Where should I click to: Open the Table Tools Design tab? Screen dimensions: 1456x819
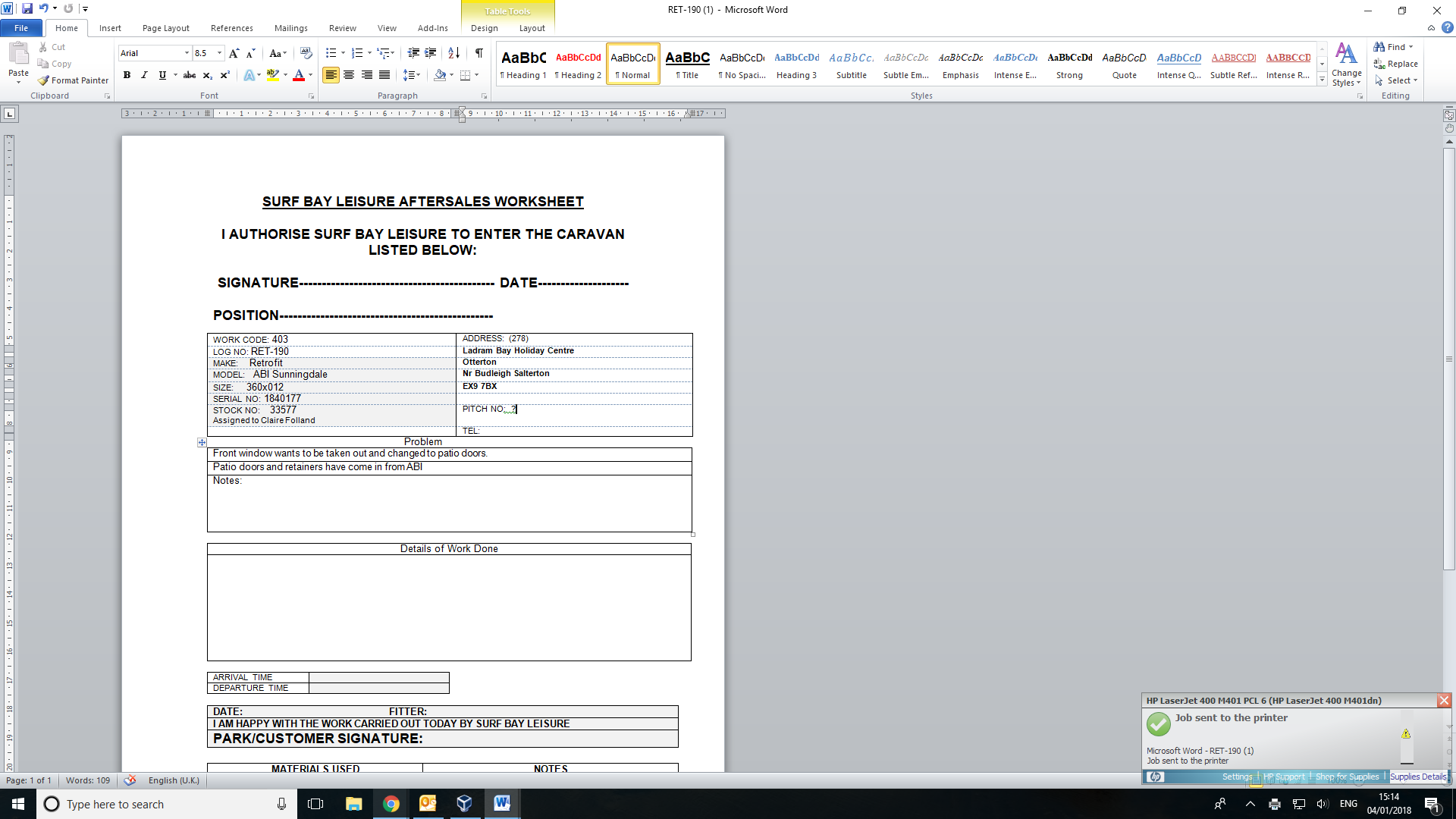point(484,28)
